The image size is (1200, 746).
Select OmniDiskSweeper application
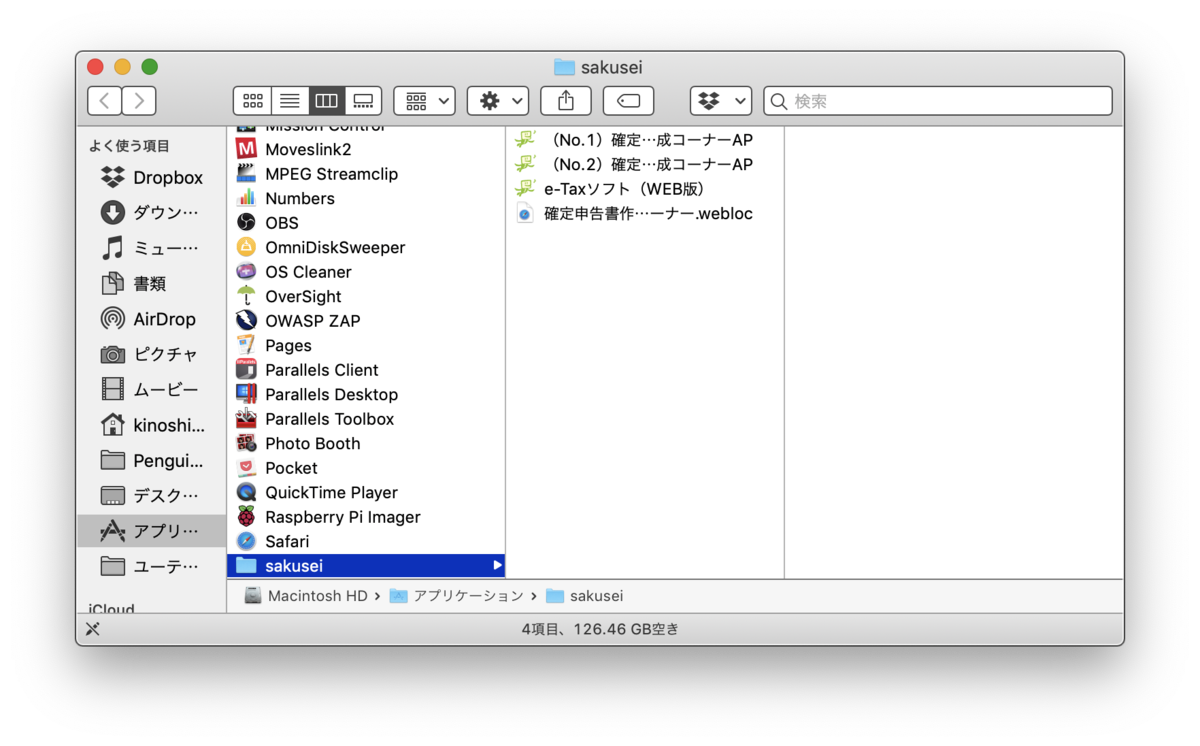tap(366, 248)
